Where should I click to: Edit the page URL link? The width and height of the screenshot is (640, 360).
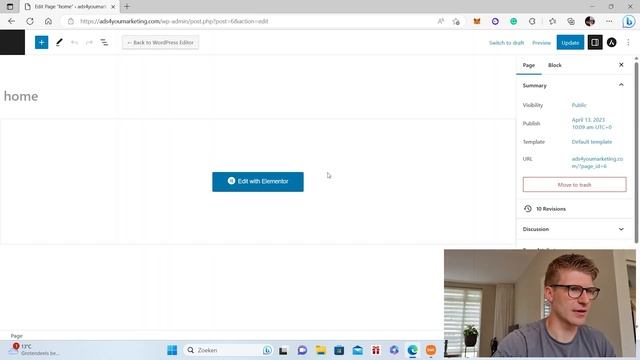coord(597,162)
